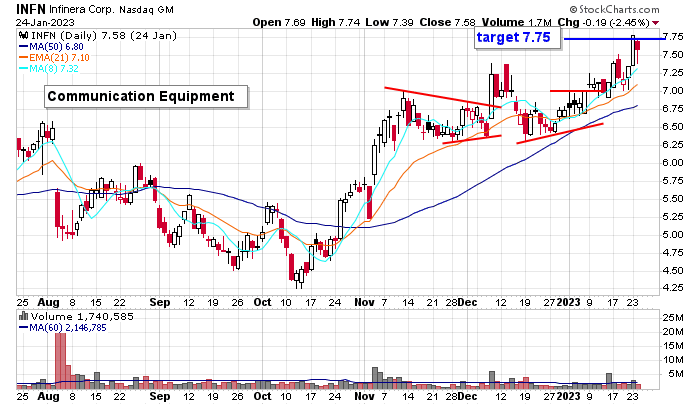Click the 5M volume axis label

click(x=675, y=374)
